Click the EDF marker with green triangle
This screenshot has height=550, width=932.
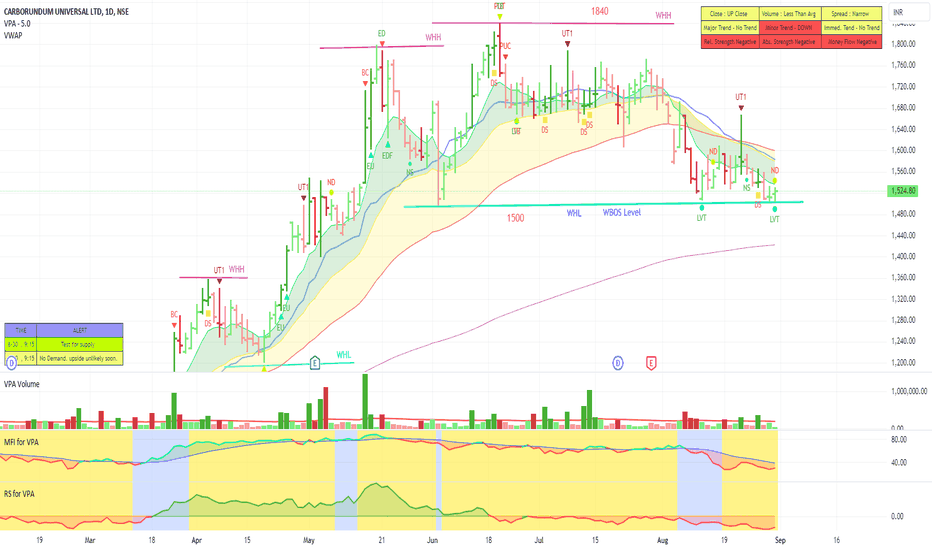[x=387, y=156]
